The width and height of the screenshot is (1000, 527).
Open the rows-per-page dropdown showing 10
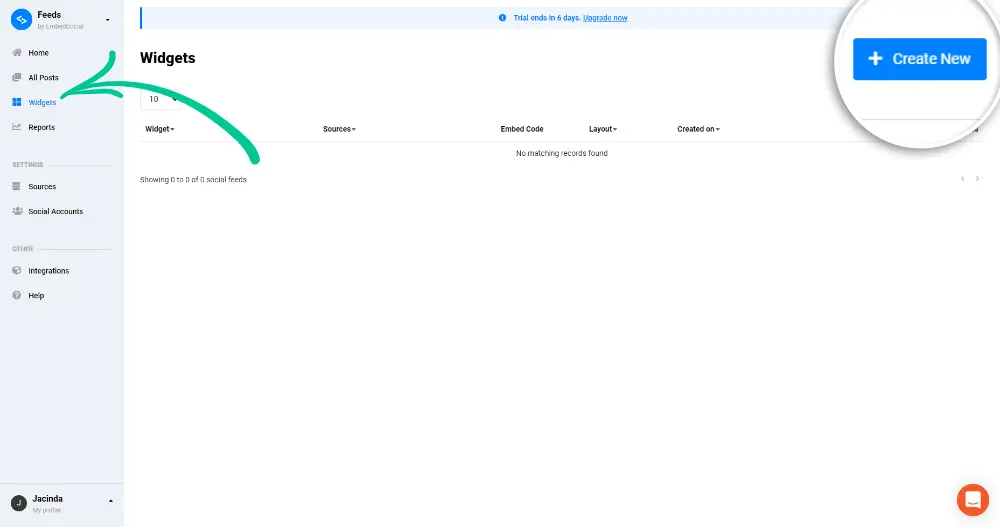tap(160, 99)
